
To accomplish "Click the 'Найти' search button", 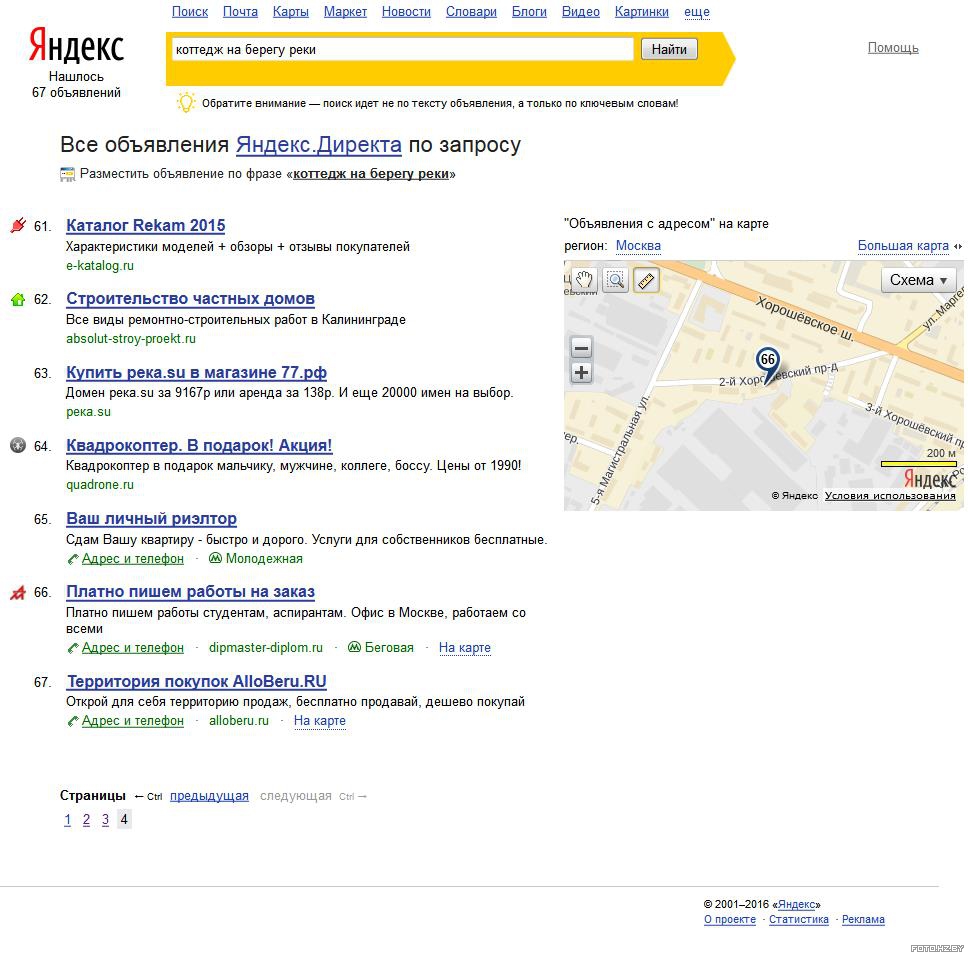I will tap(669, 49).
